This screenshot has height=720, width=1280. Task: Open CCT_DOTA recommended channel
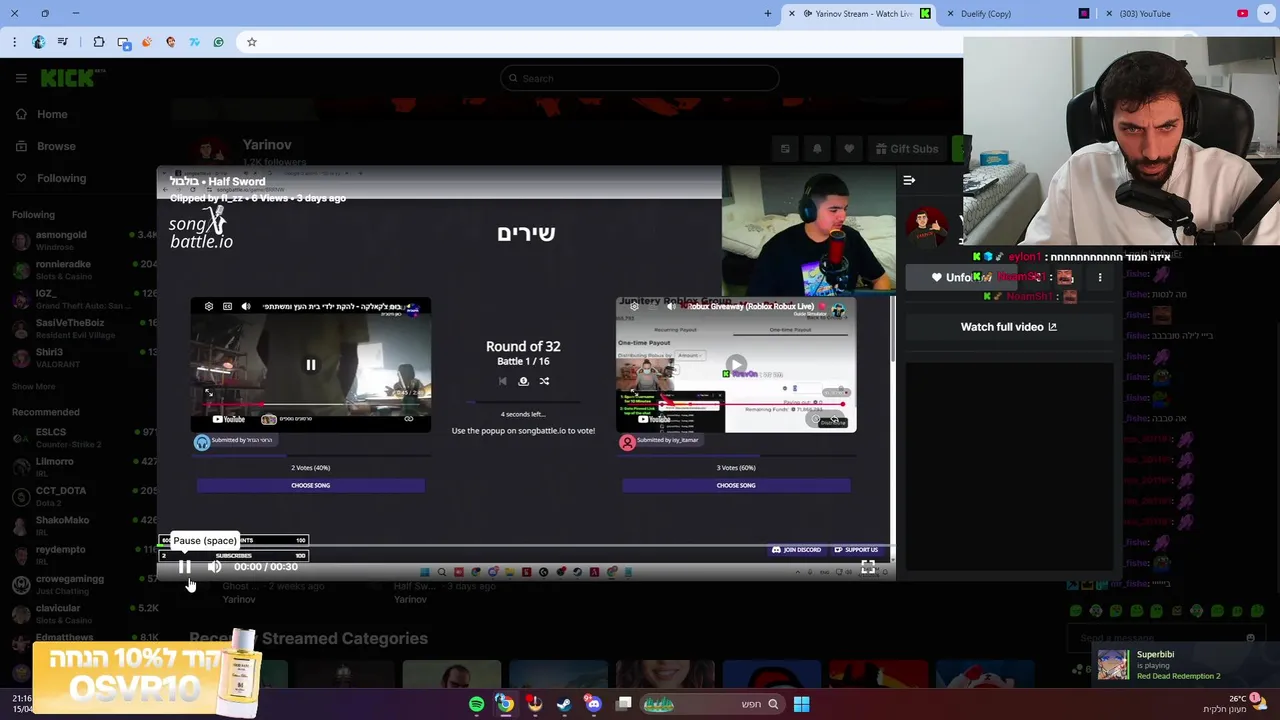(80, 495)
